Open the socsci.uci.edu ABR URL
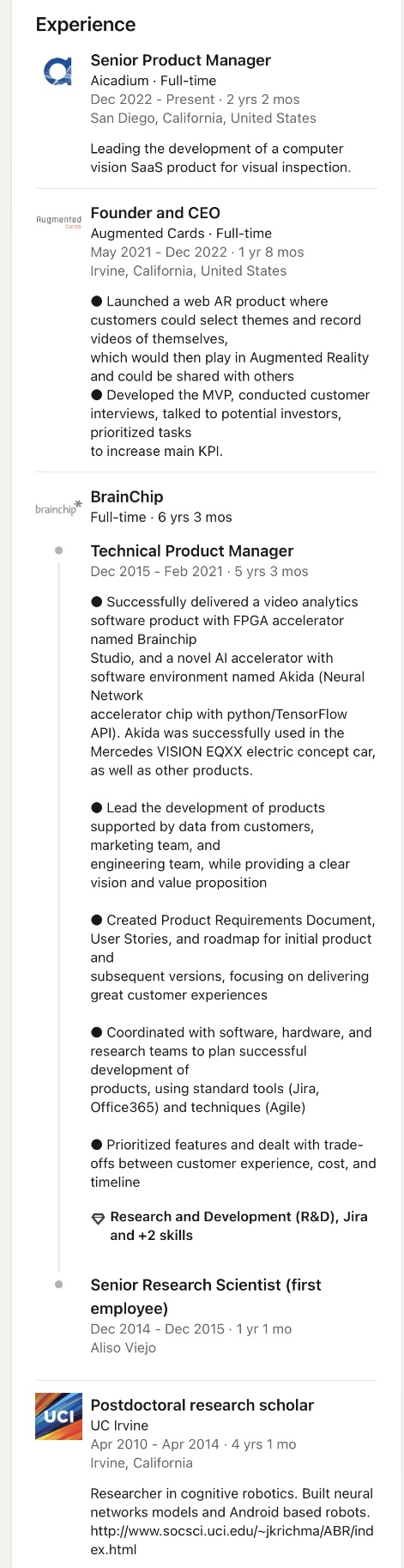The height and width of the screenshot is (1568, 404). pos(232,1540)
